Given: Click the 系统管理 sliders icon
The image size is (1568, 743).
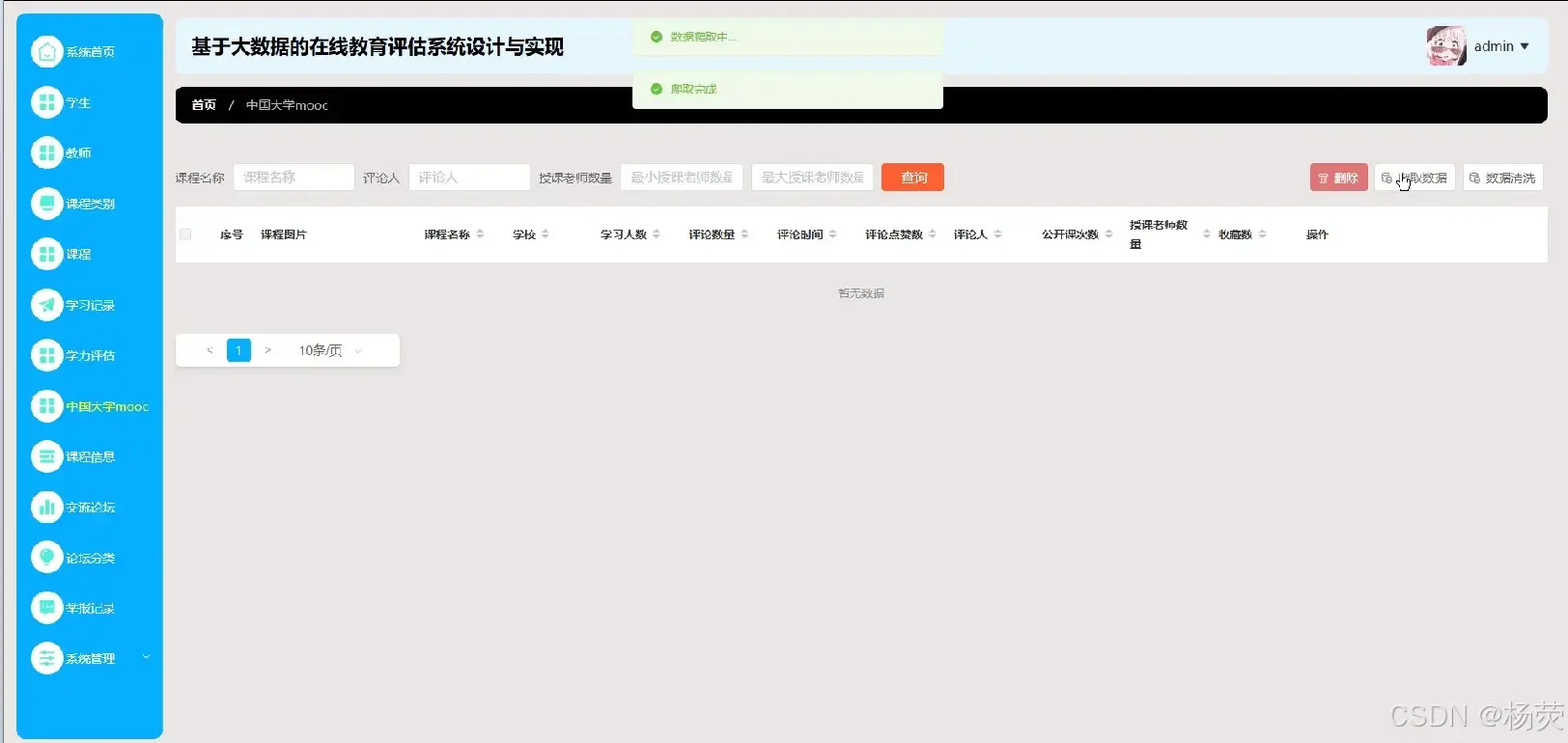Looking at the screenshot, I should 46,658.
